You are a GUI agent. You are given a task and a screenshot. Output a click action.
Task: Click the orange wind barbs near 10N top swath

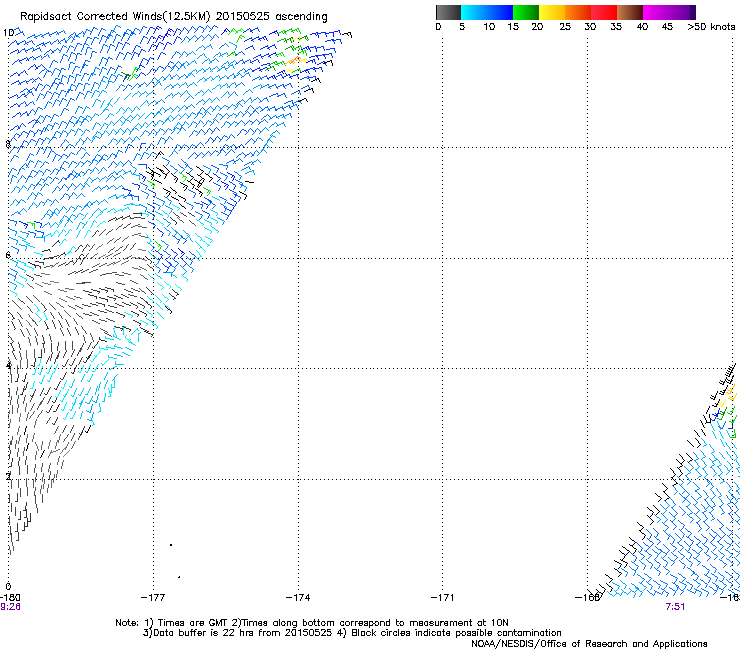click(x=294, y=60)
